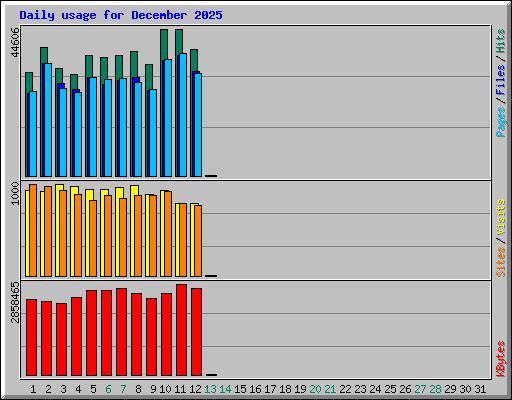The width and height of the screenshot is (512, 400).
Task: Select the orange Sites bar for day 11
Action: click(x=183, y=240)
